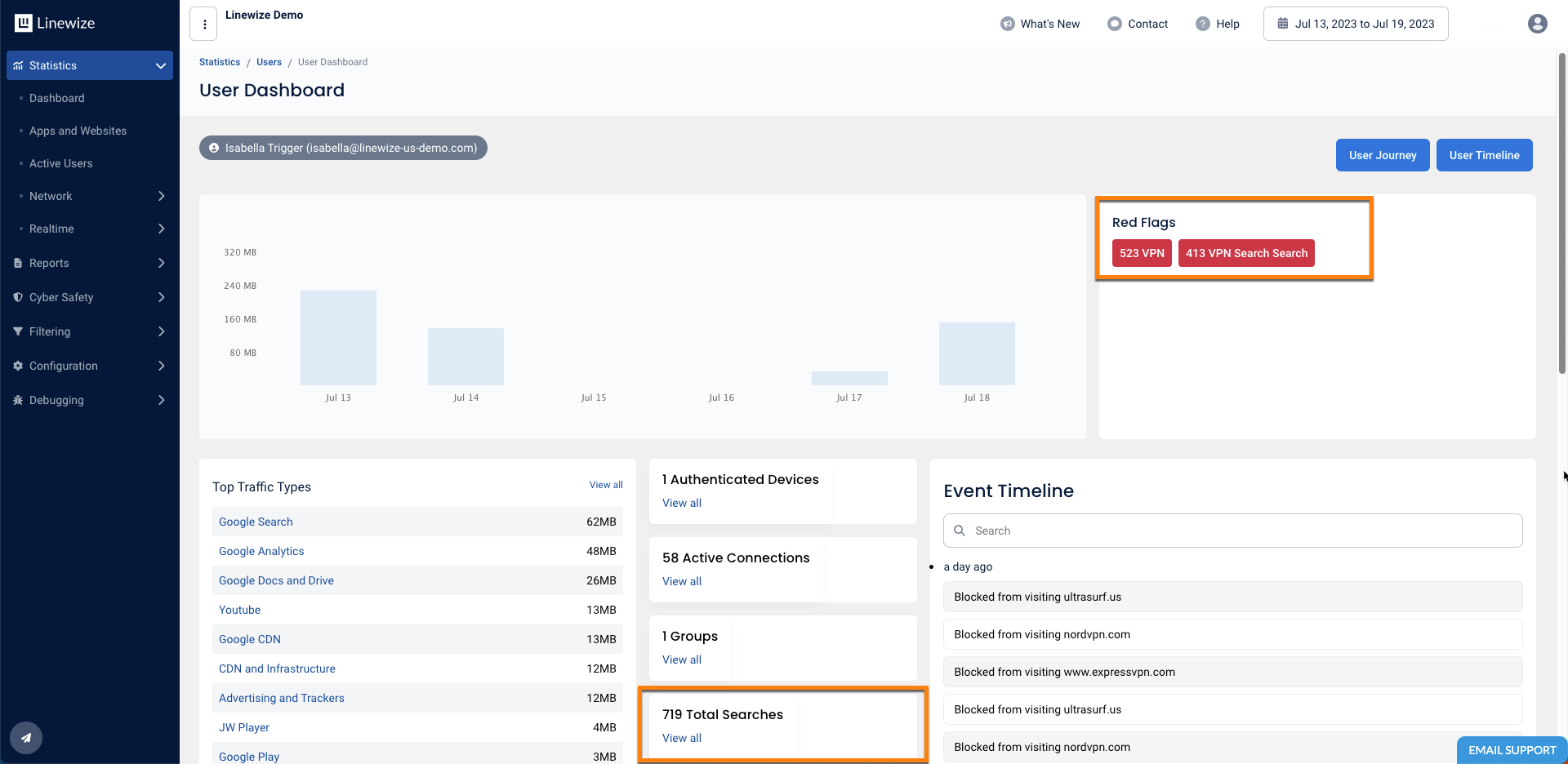Open the user profile avatar icon
Screen dimensions: 1568x764
click(x=1538, y=24)
